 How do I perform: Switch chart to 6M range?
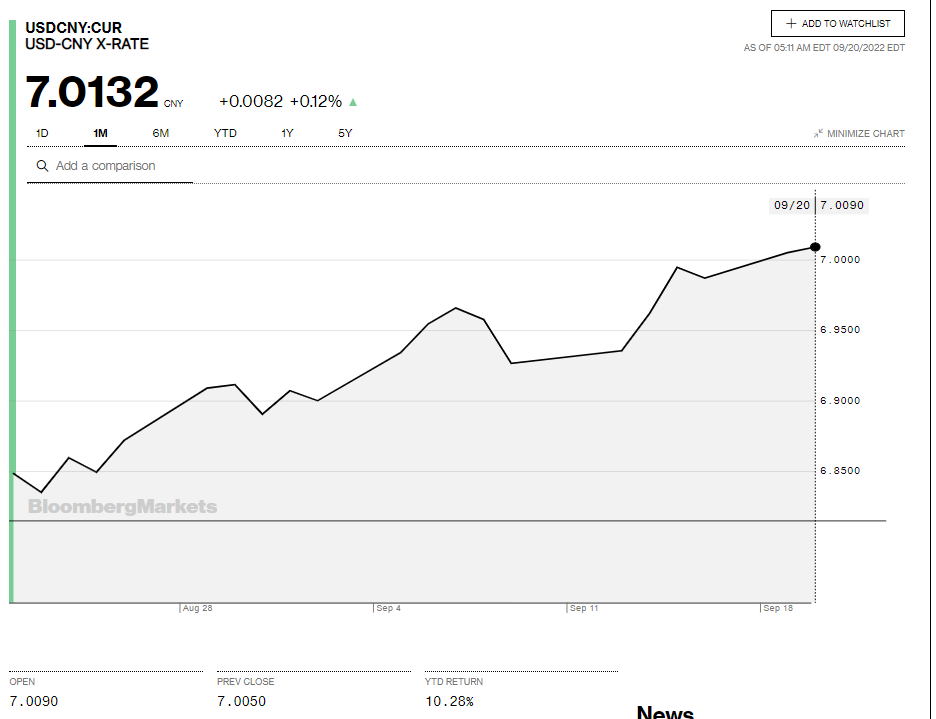(161, 133)
